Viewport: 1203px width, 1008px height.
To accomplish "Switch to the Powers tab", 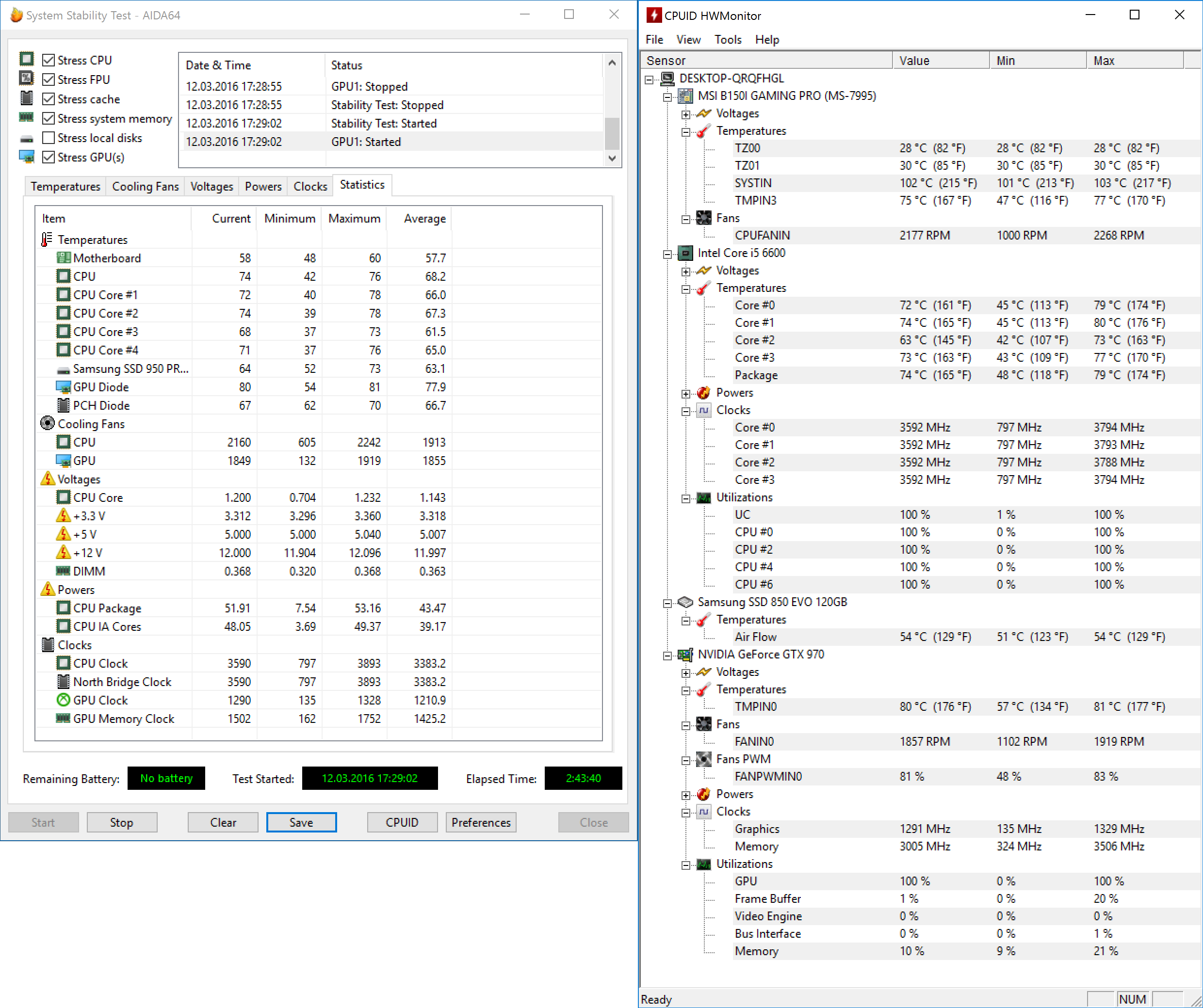I will tap(263, 186).
